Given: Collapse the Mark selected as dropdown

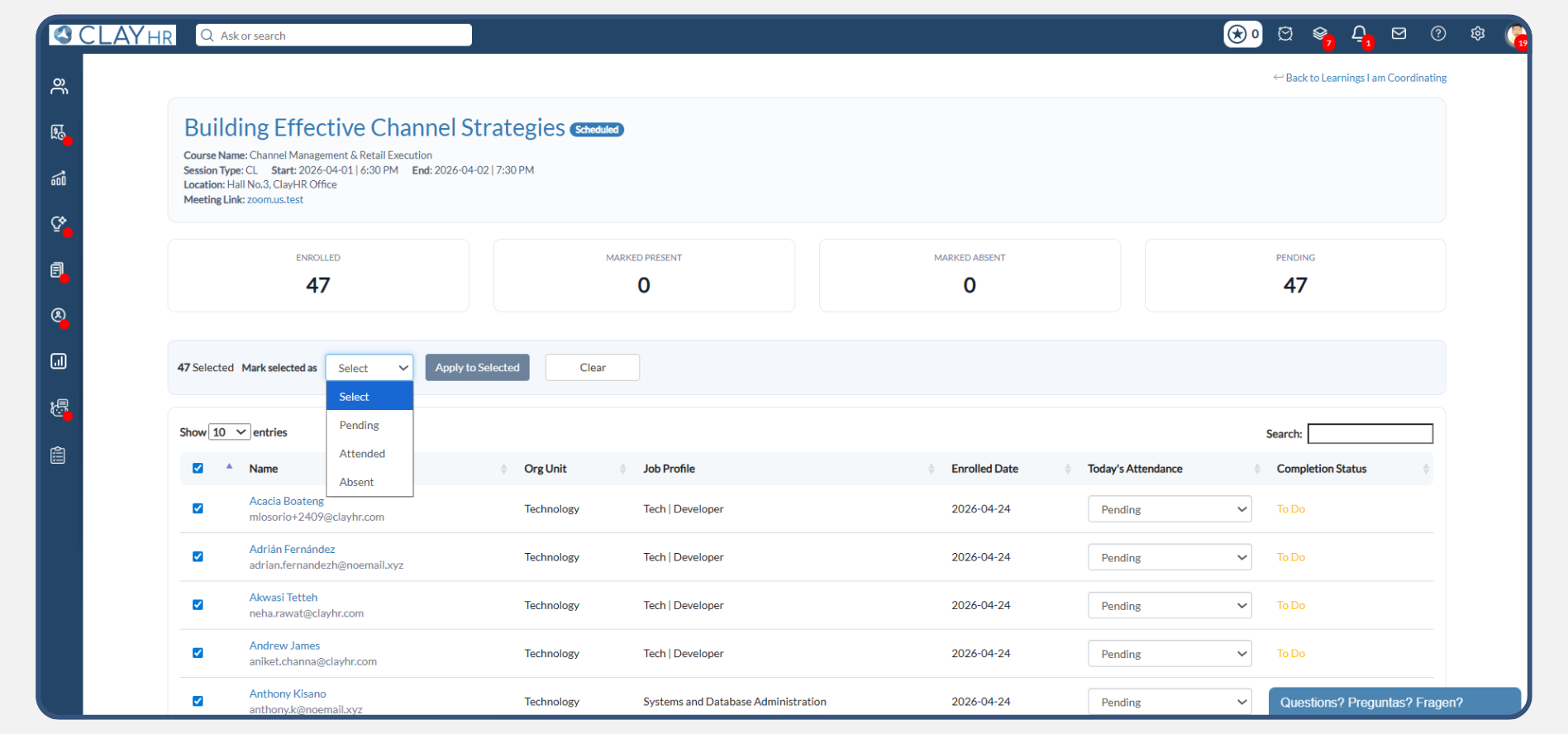Looking at the screenshot, I should [x=369, y=368].
